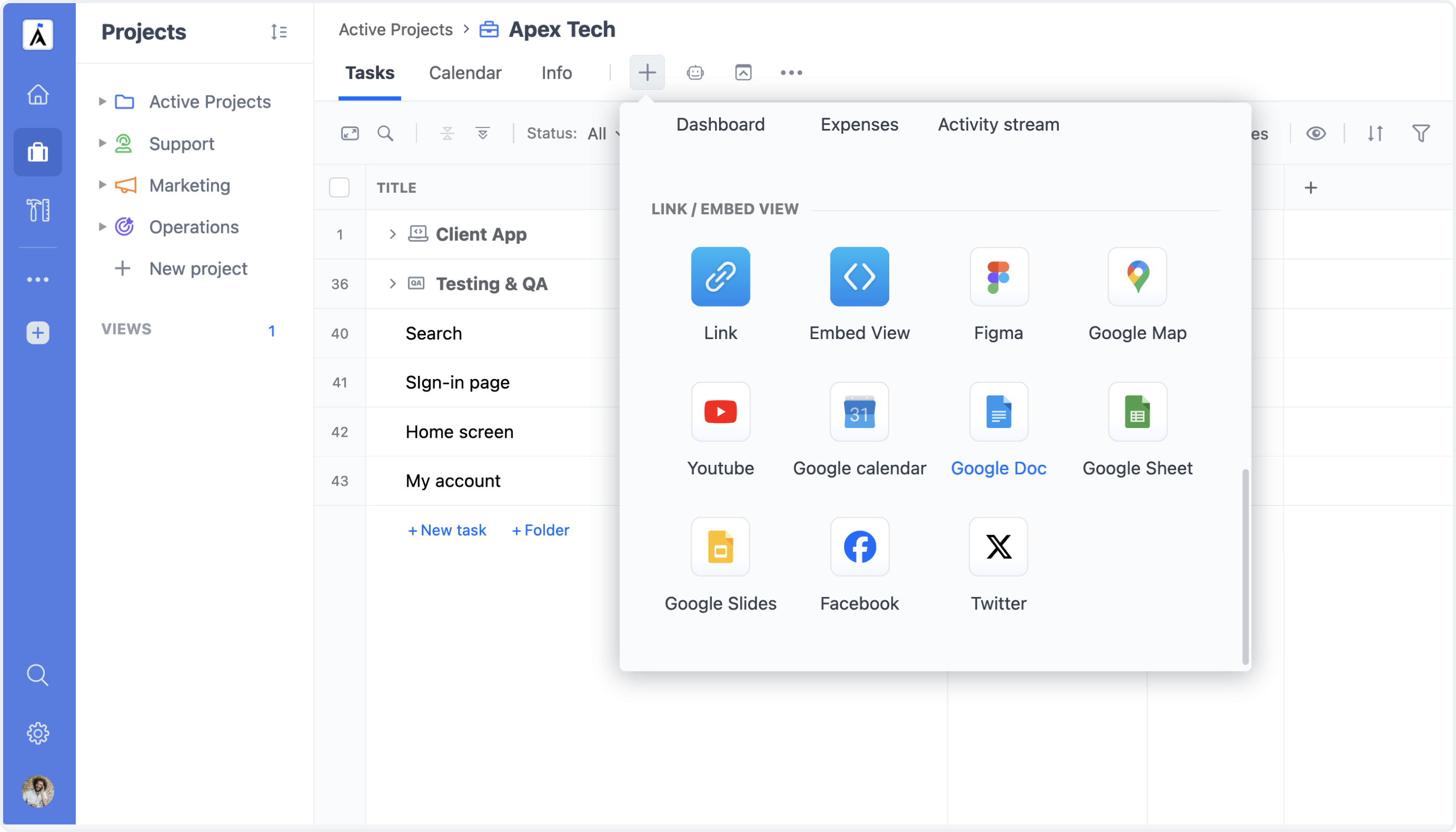This screenshot has height=832, width=1456.
Task: Add a column with the plus header icon
Action: pos(1311,187)
